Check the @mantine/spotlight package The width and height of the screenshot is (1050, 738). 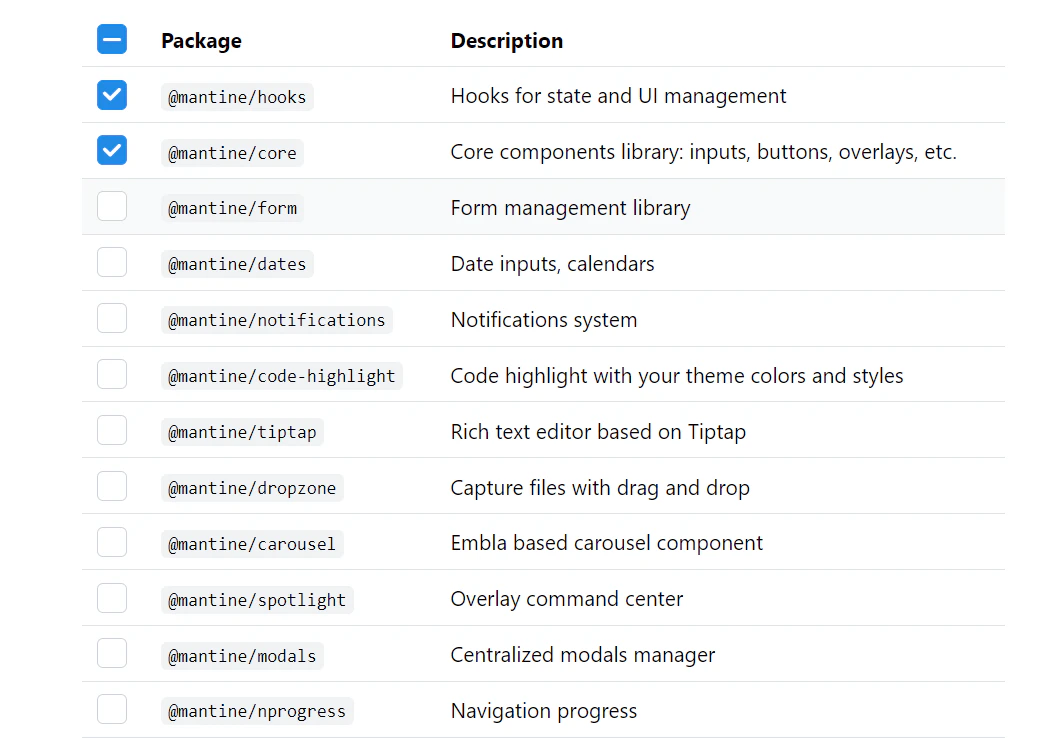112,598
